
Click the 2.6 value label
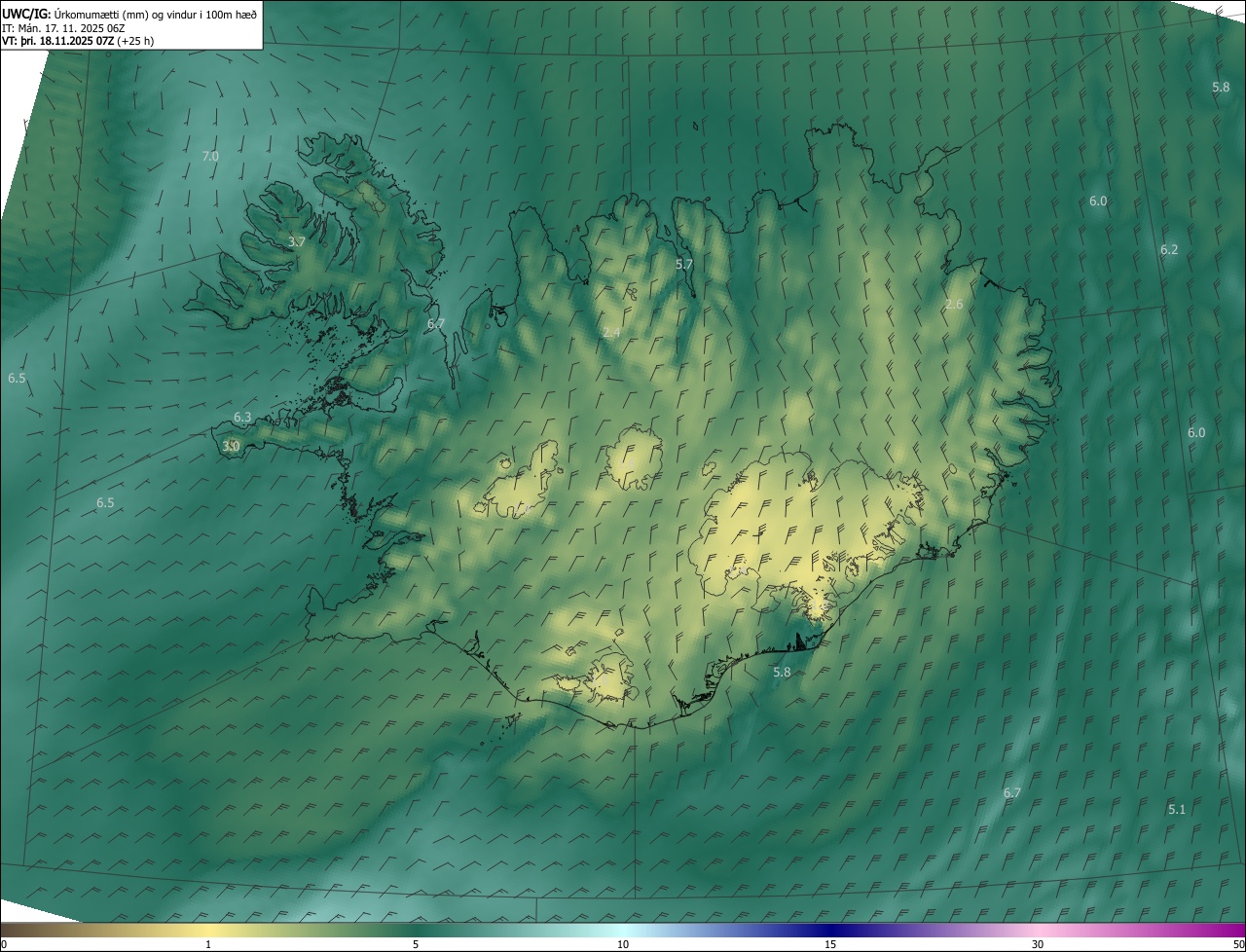[954, 305]
